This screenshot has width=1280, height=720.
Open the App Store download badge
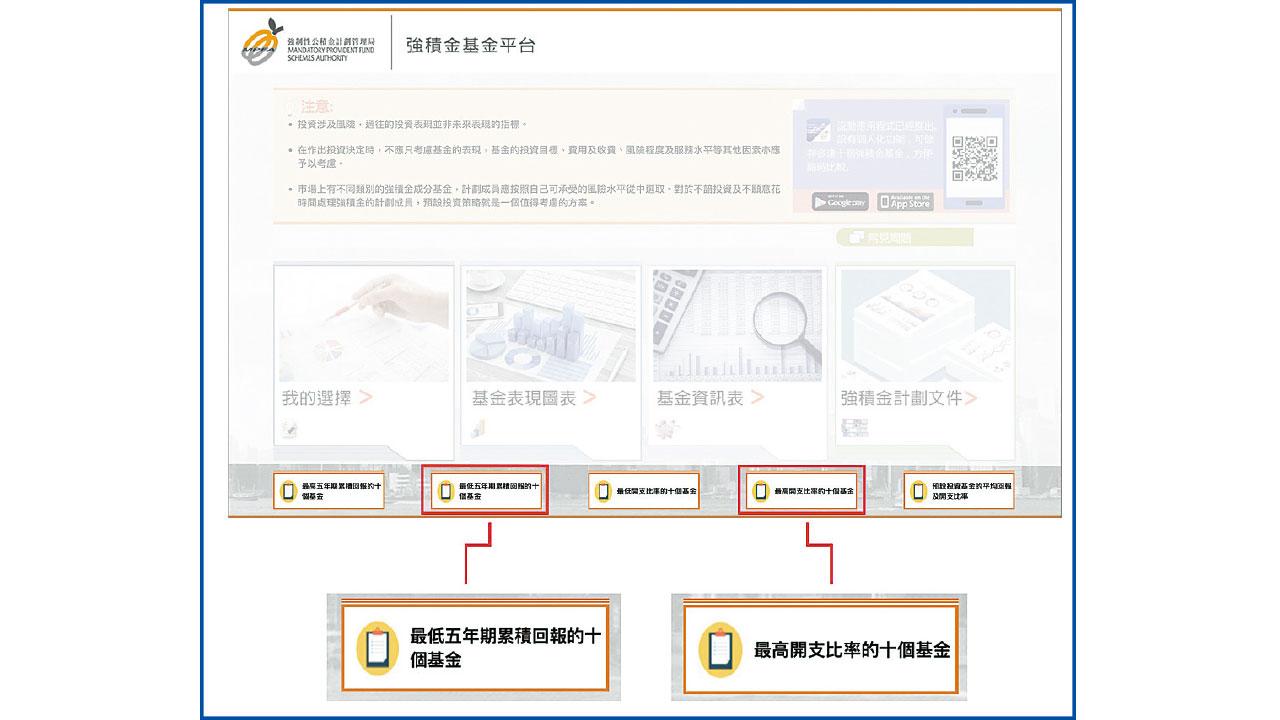(905, 201)
